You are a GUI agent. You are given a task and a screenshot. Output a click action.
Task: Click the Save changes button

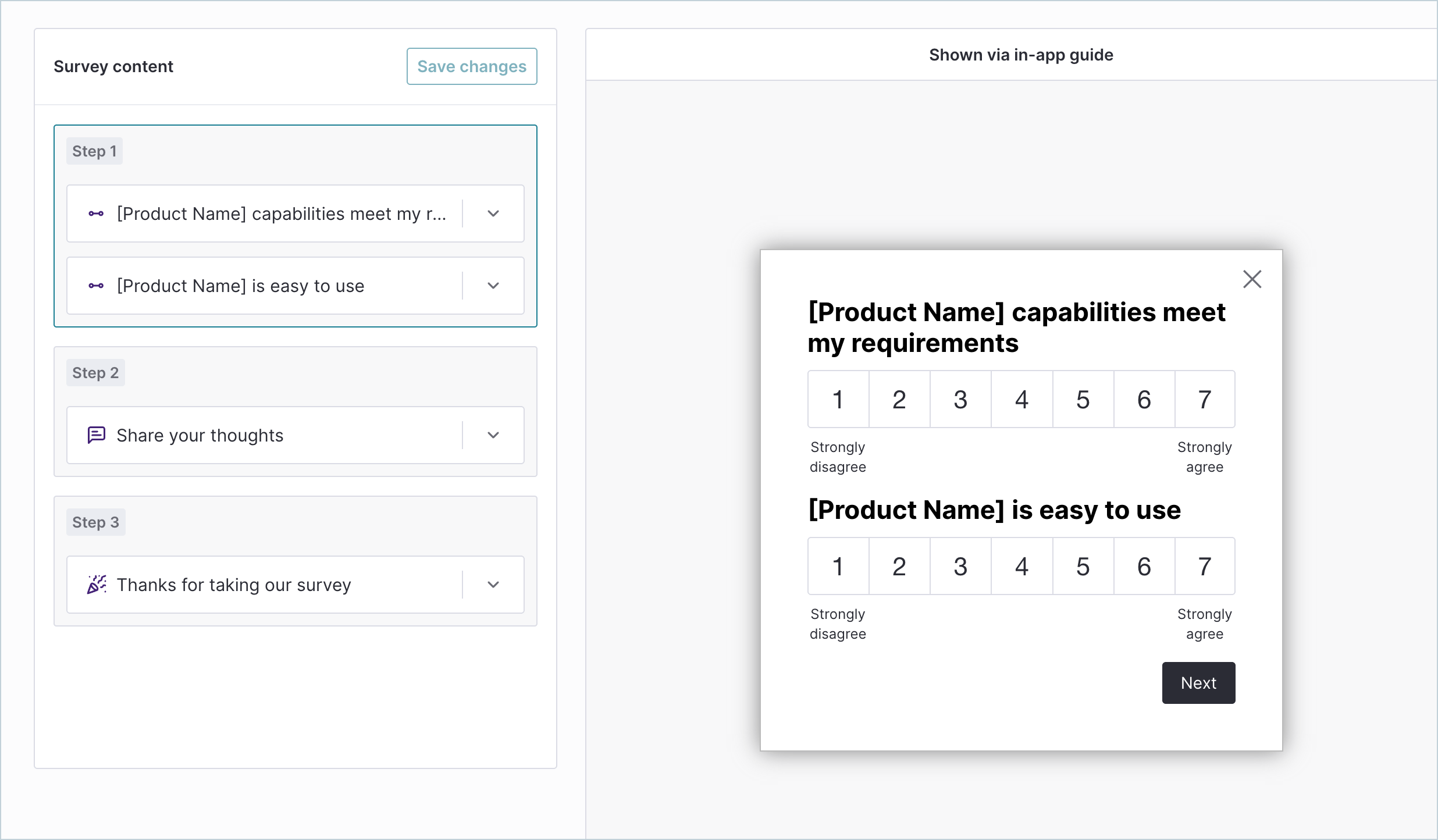tap(471, 66)
